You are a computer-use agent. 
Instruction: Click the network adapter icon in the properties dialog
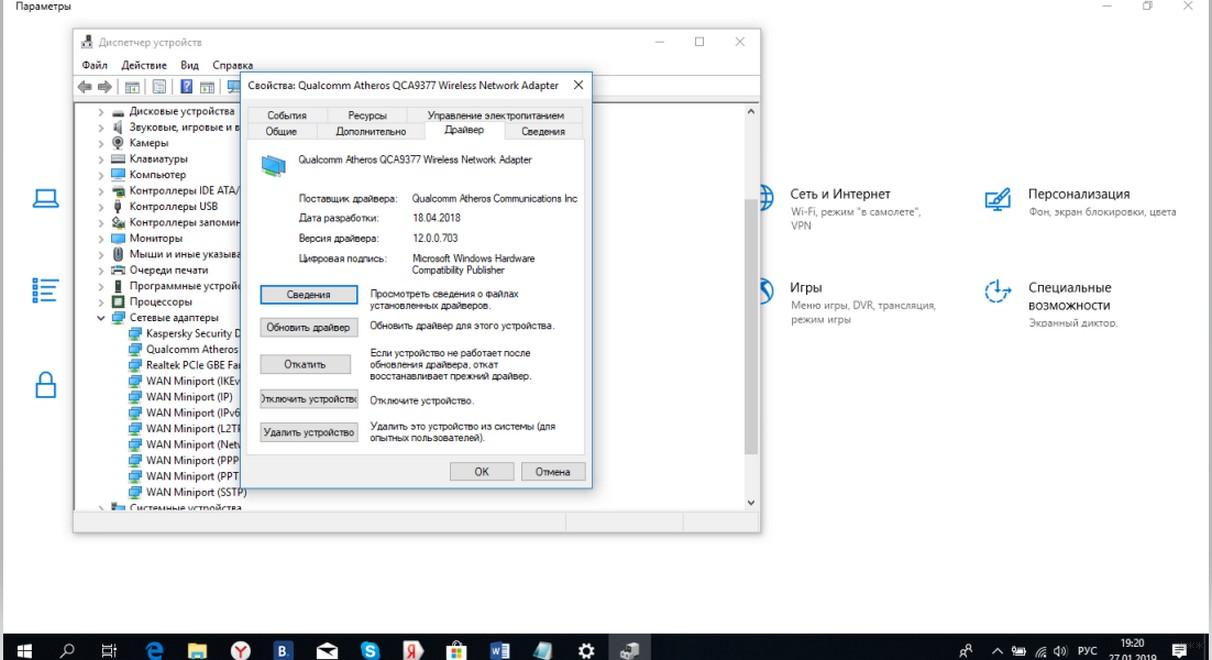pyautogui.click(x=273, y=165)
